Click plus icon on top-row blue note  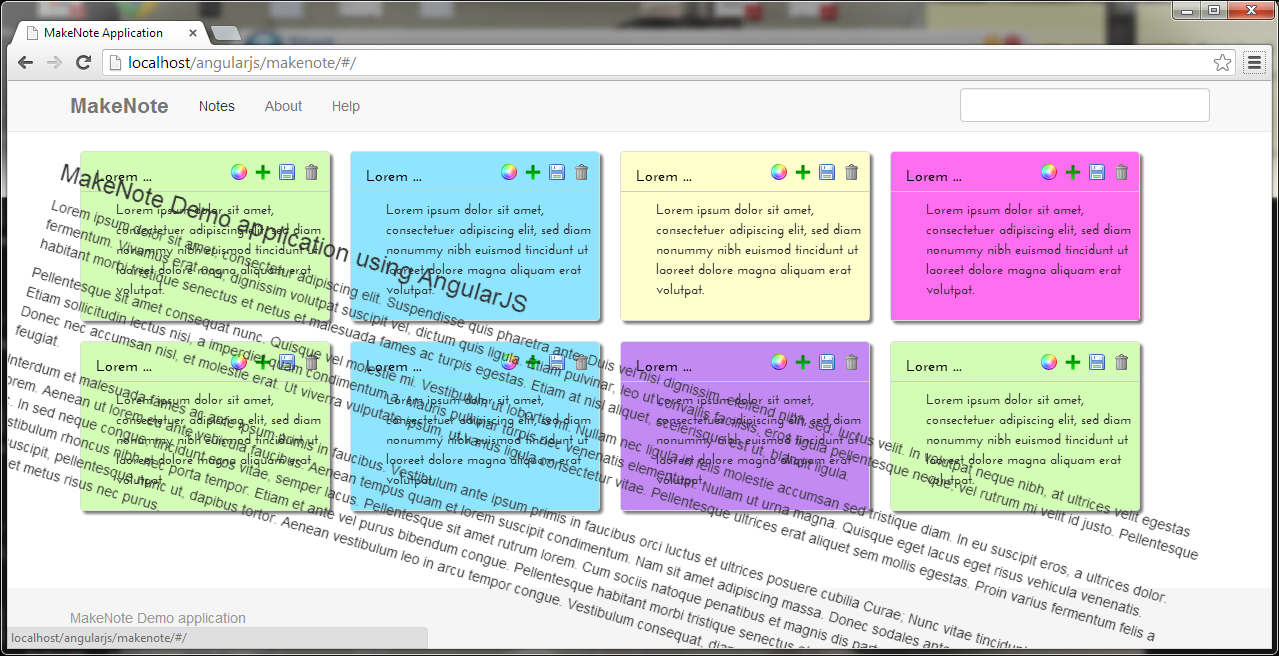click(x=533, y=172)
